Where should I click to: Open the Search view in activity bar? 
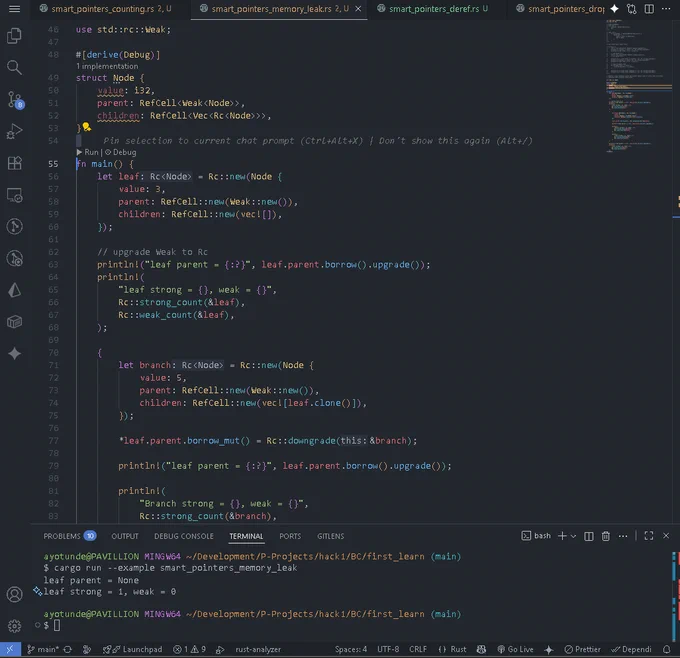coord(14,68)
